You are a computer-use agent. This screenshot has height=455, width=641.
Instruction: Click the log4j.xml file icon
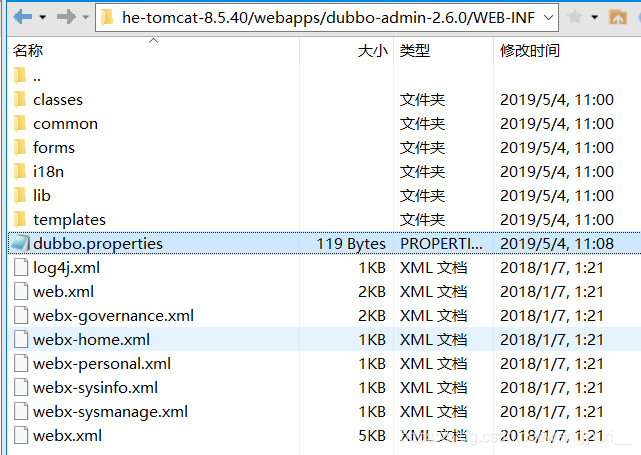coord(21,268)
